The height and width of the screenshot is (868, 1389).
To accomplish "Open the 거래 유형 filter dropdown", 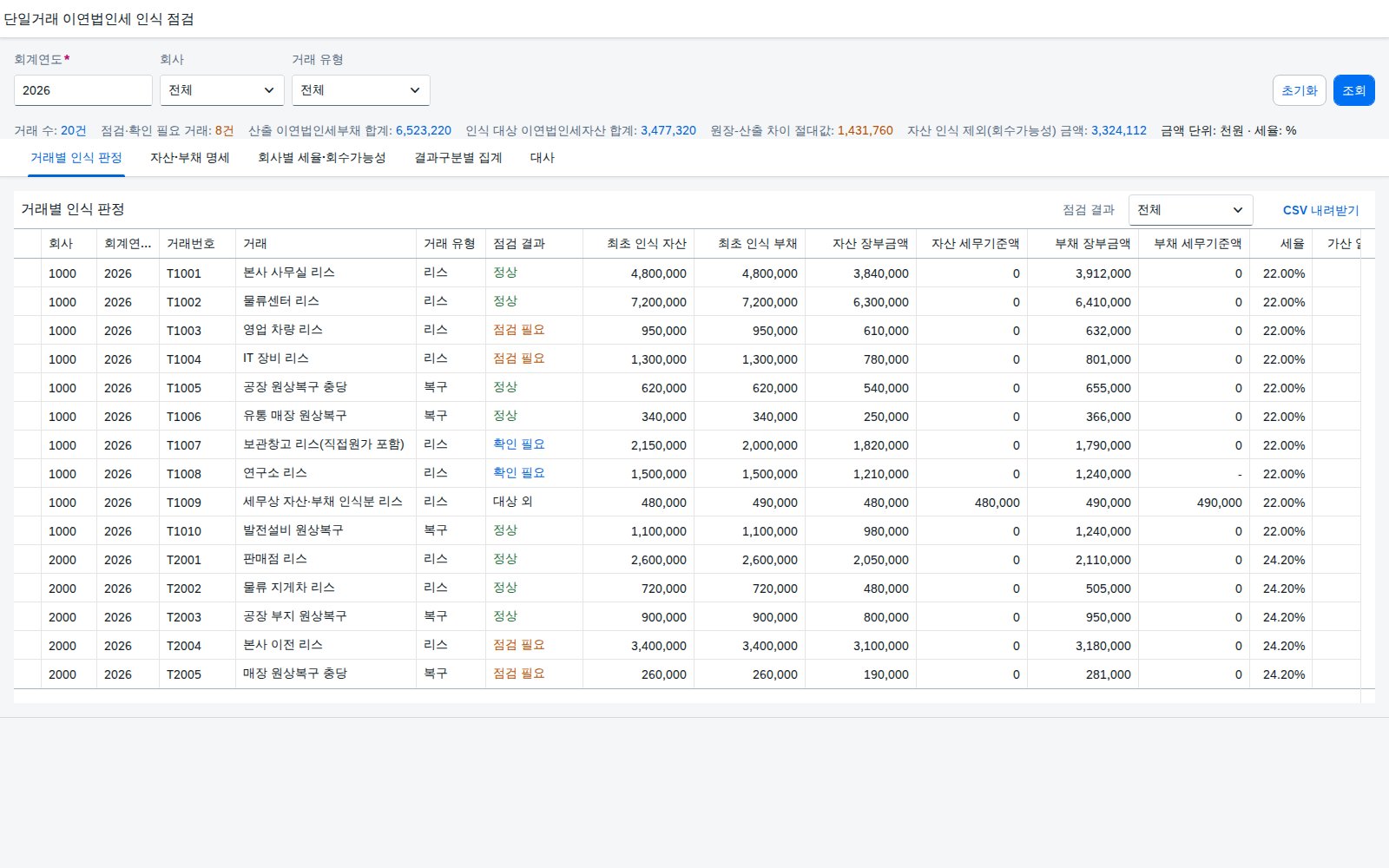I will [361, 90].
